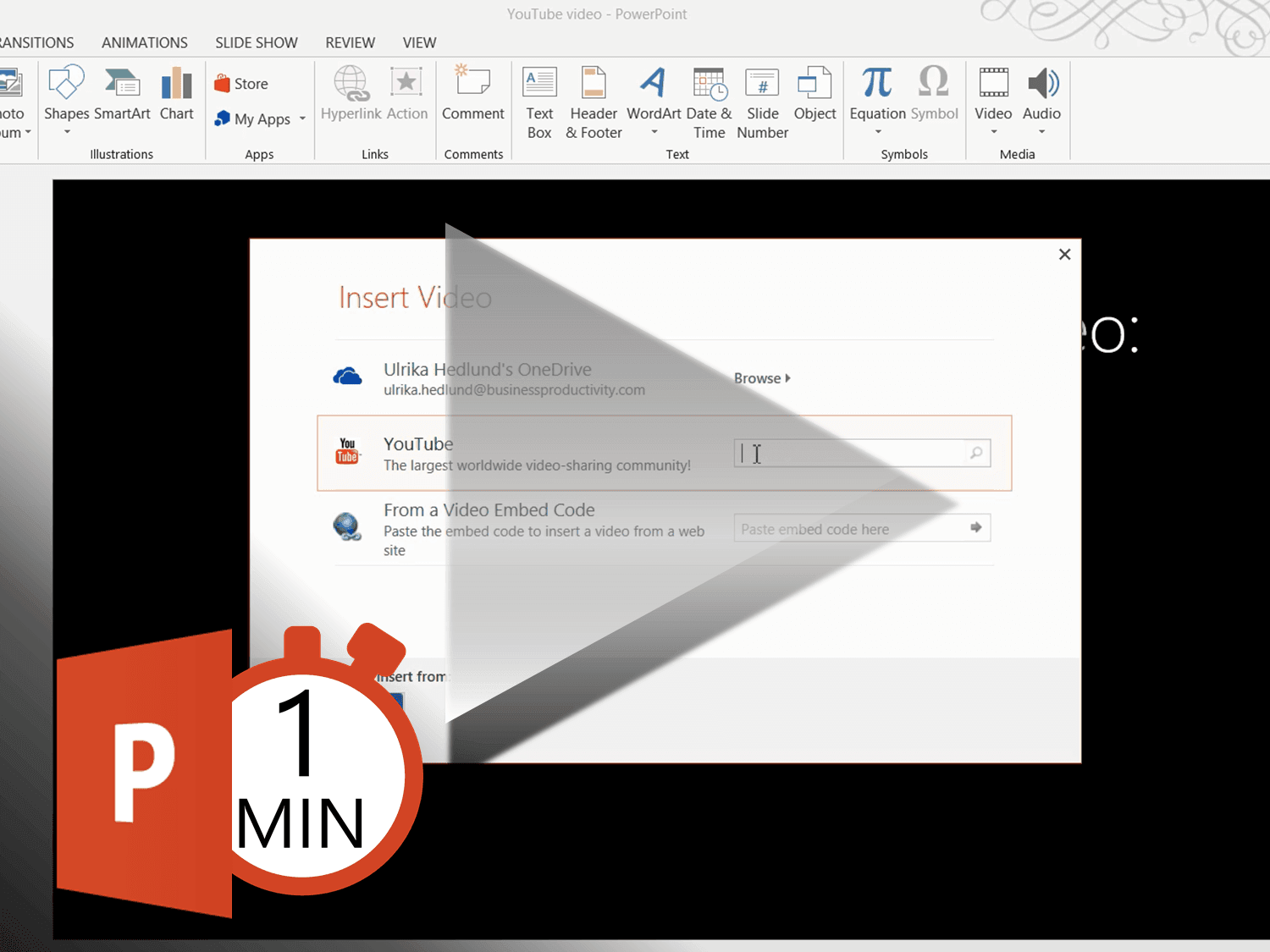Click the Audio media icon
The height and width of the screenshot is (952, 1270).
point(1042,83)
